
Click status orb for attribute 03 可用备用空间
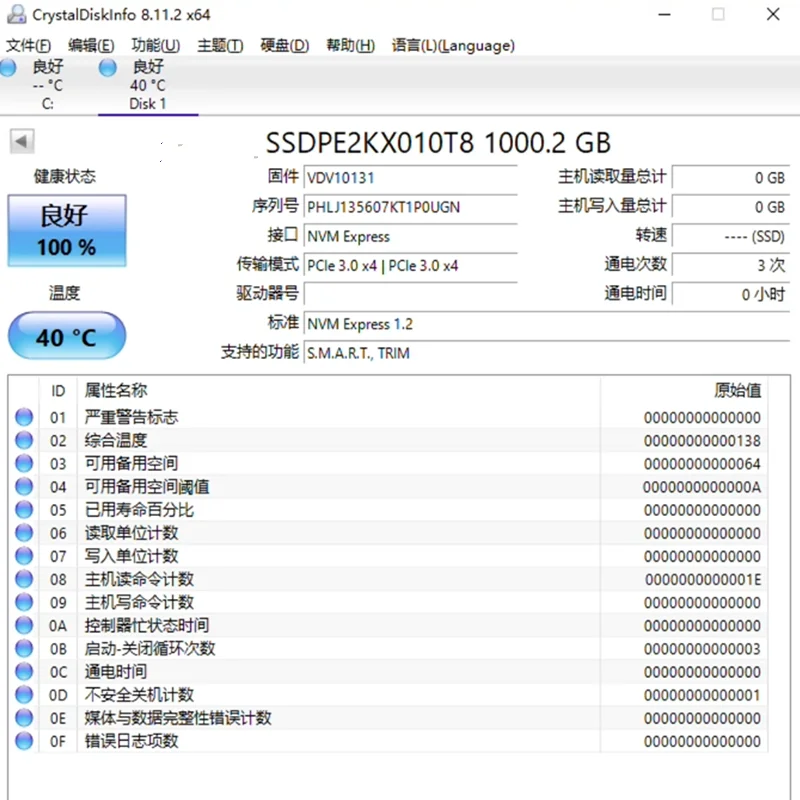click(x=24, y=463)
